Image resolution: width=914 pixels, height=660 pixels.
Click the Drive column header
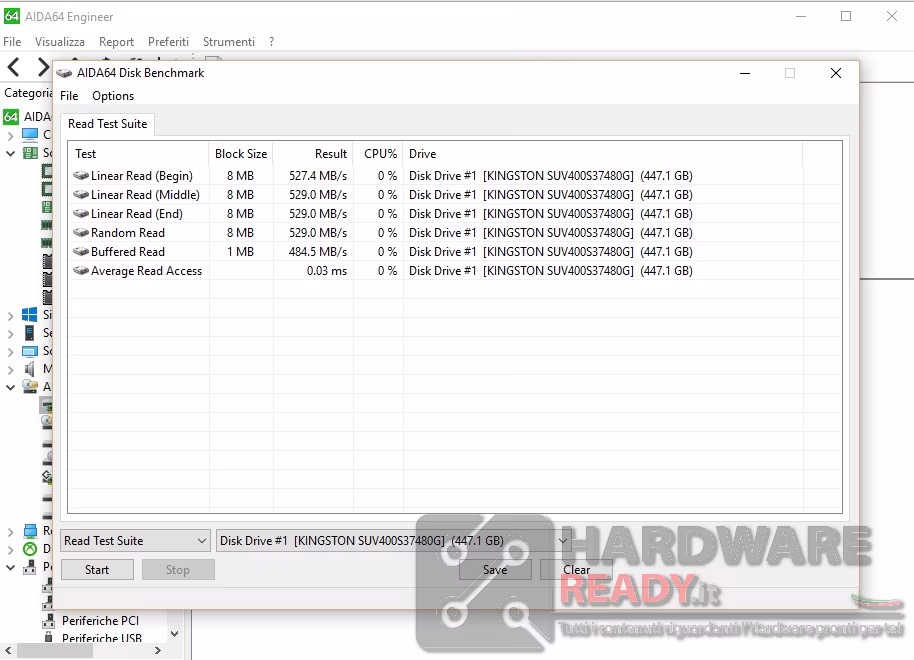pyautogui.click(x=603, y=154)
